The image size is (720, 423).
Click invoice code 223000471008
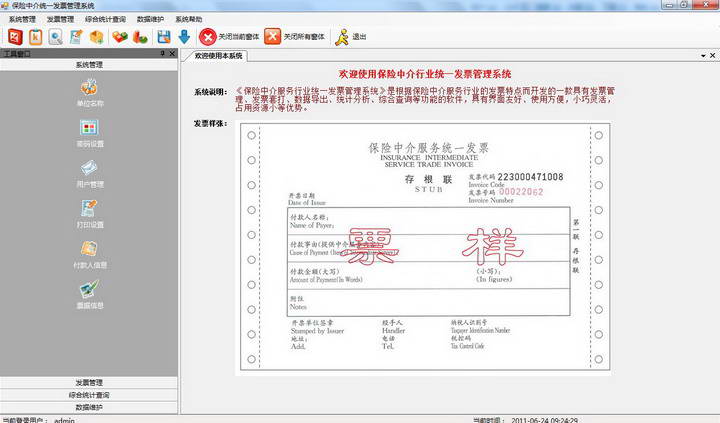click(x=530, y=177)
